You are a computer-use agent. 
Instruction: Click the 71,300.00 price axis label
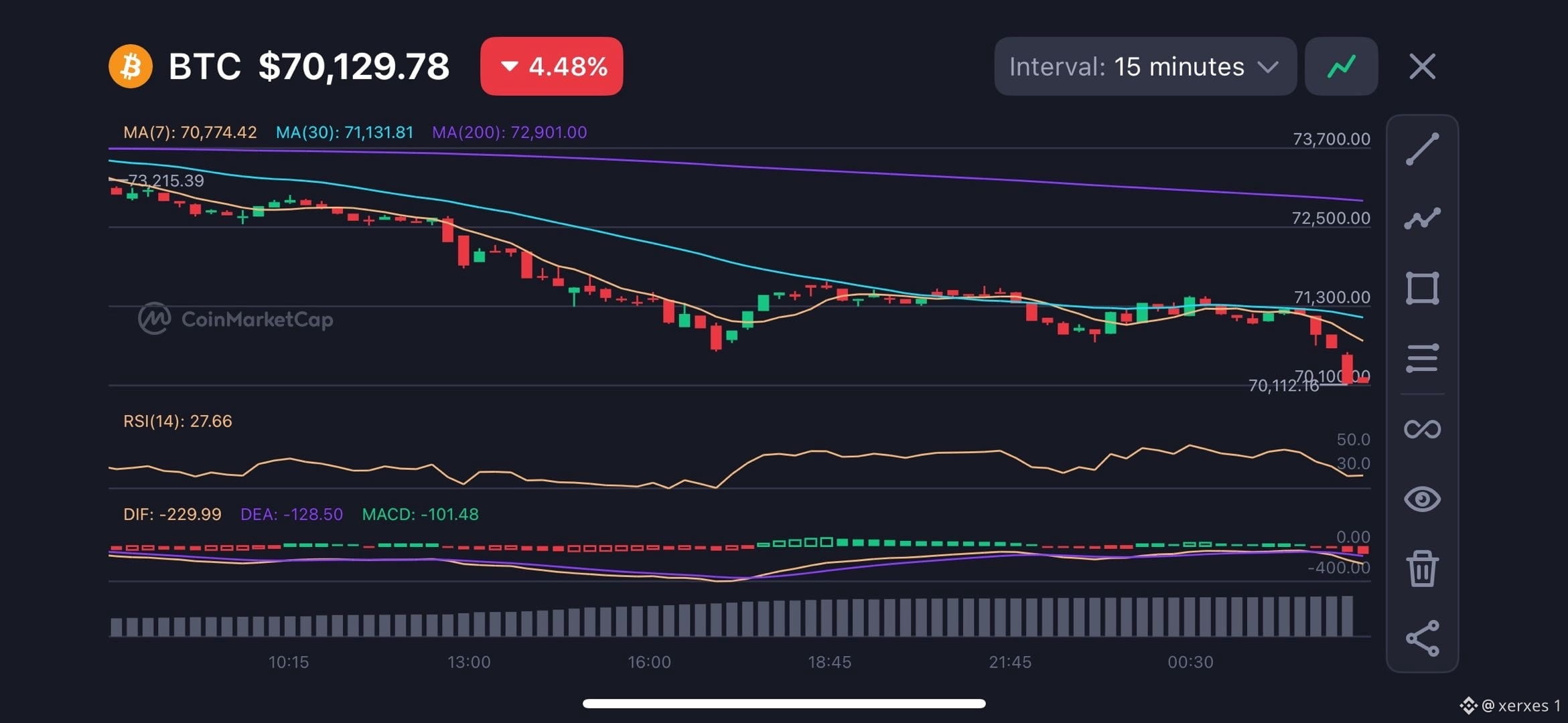click(x=1331, y=297)
